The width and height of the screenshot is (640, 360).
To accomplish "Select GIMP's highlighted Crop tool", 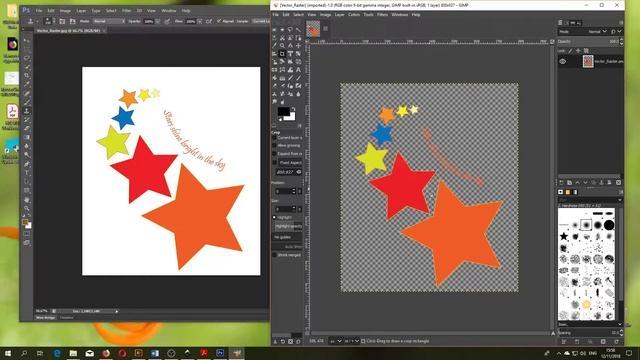I will pos(282,53).
